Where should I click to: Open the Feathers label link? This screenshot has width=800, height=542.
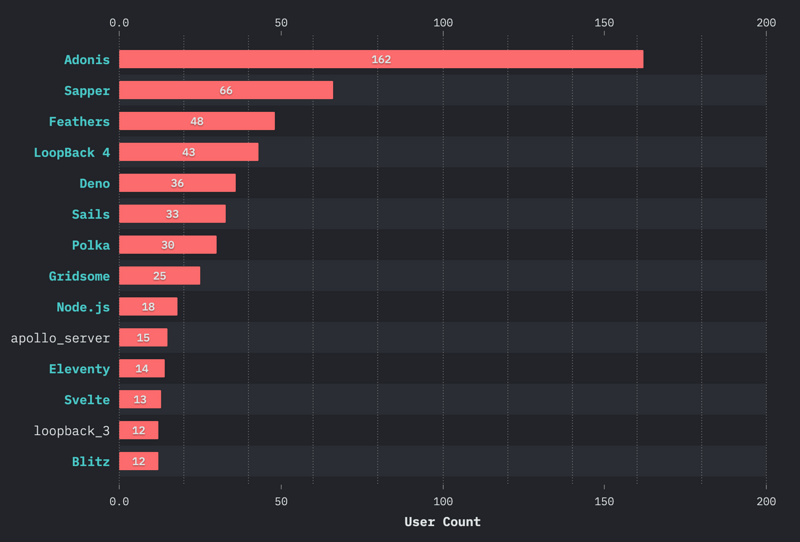79,121
